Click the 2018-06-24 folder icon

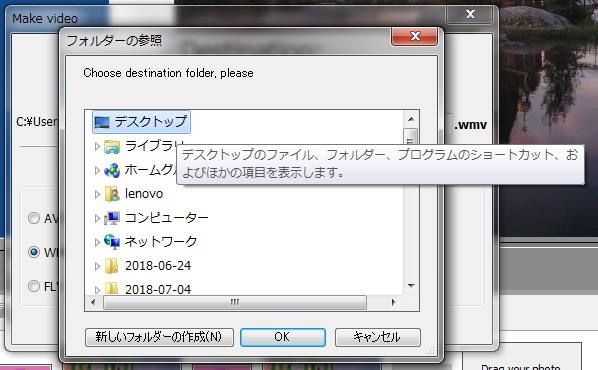coord(111,266)
